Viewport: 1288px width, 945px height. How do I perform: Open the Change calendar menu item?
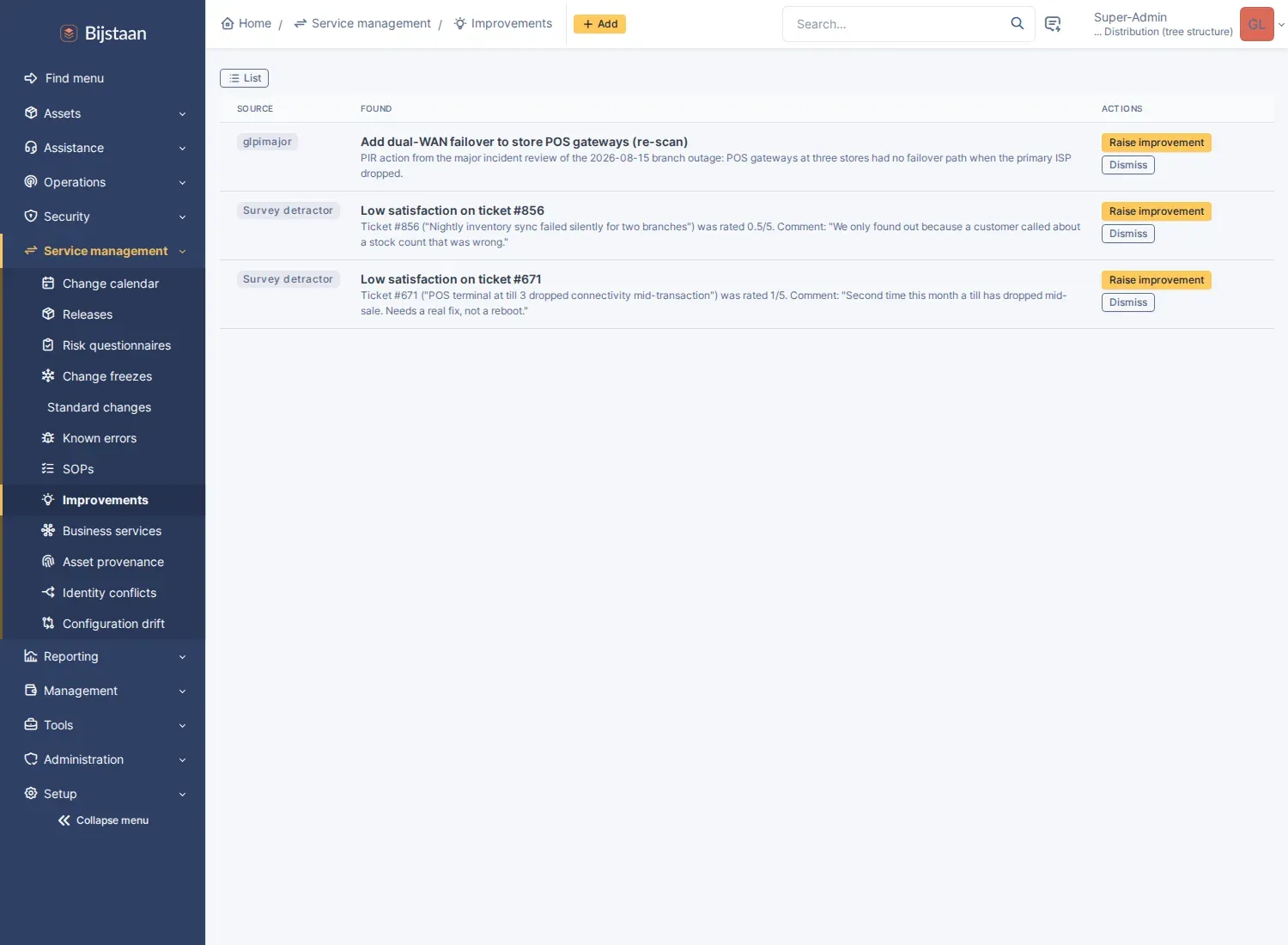[x=104, y=283]
